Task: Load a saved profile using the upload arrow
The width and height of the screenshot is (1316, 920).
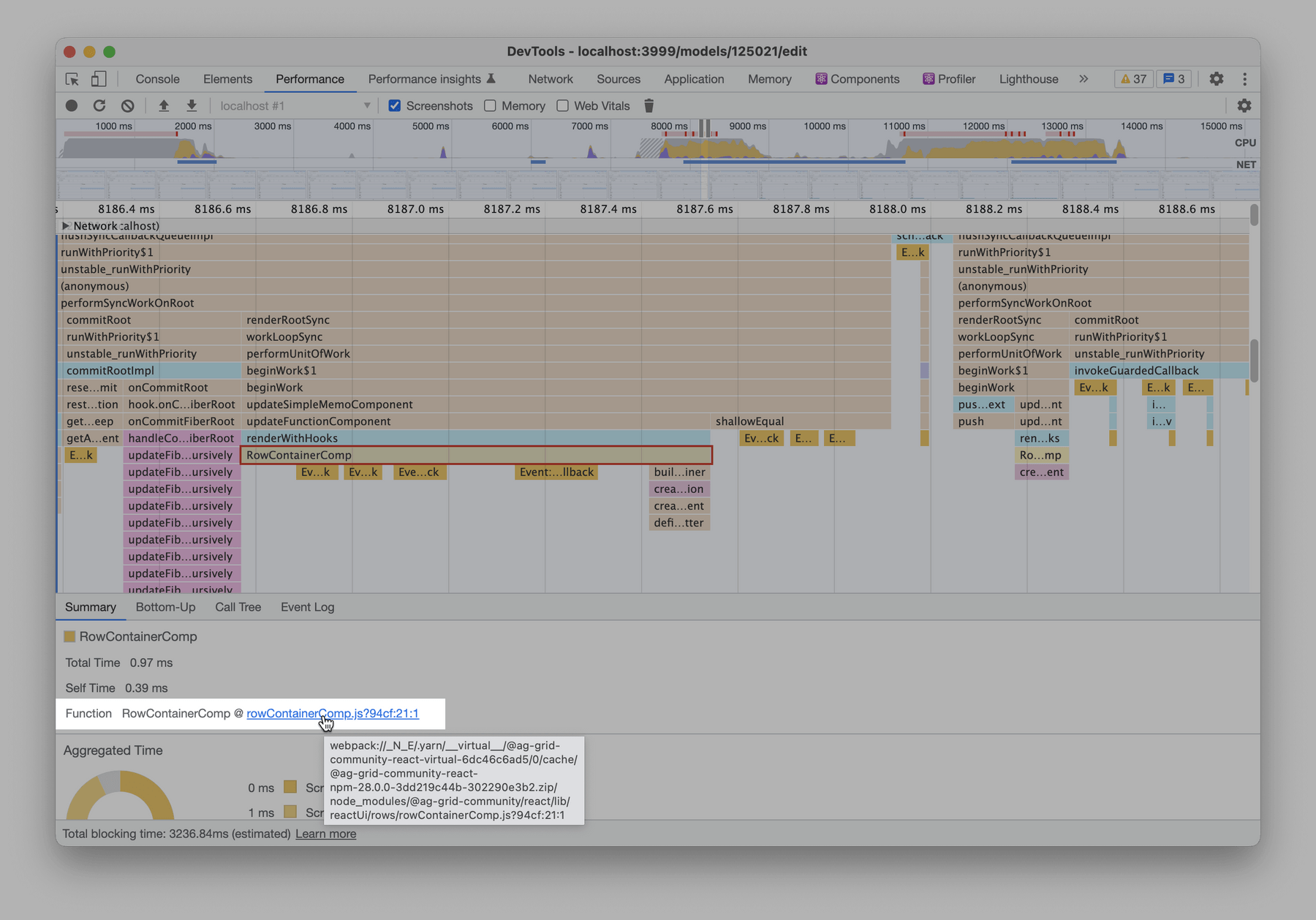Action: [163, 105]
